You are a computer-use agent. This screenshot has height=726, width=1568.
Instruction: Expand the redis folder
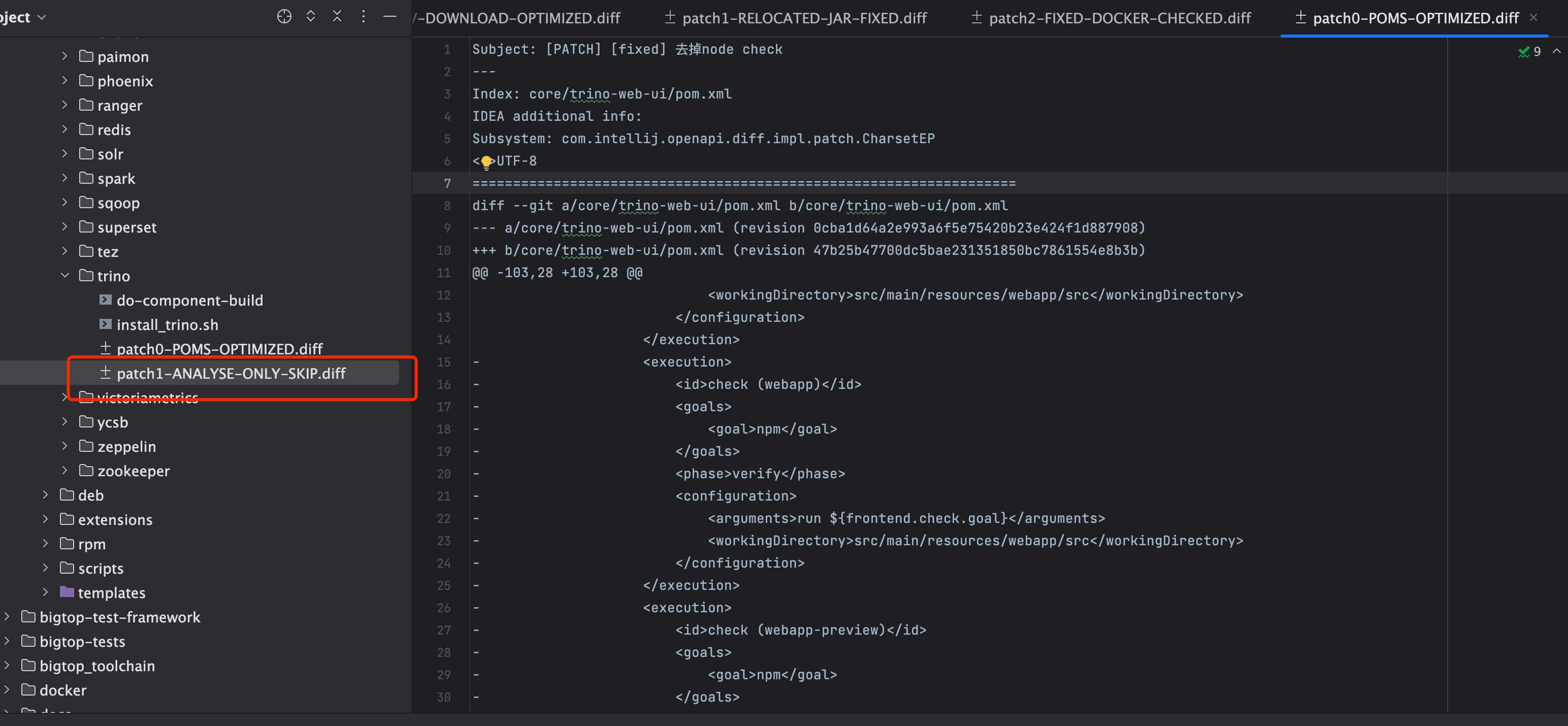pos(64,129)
